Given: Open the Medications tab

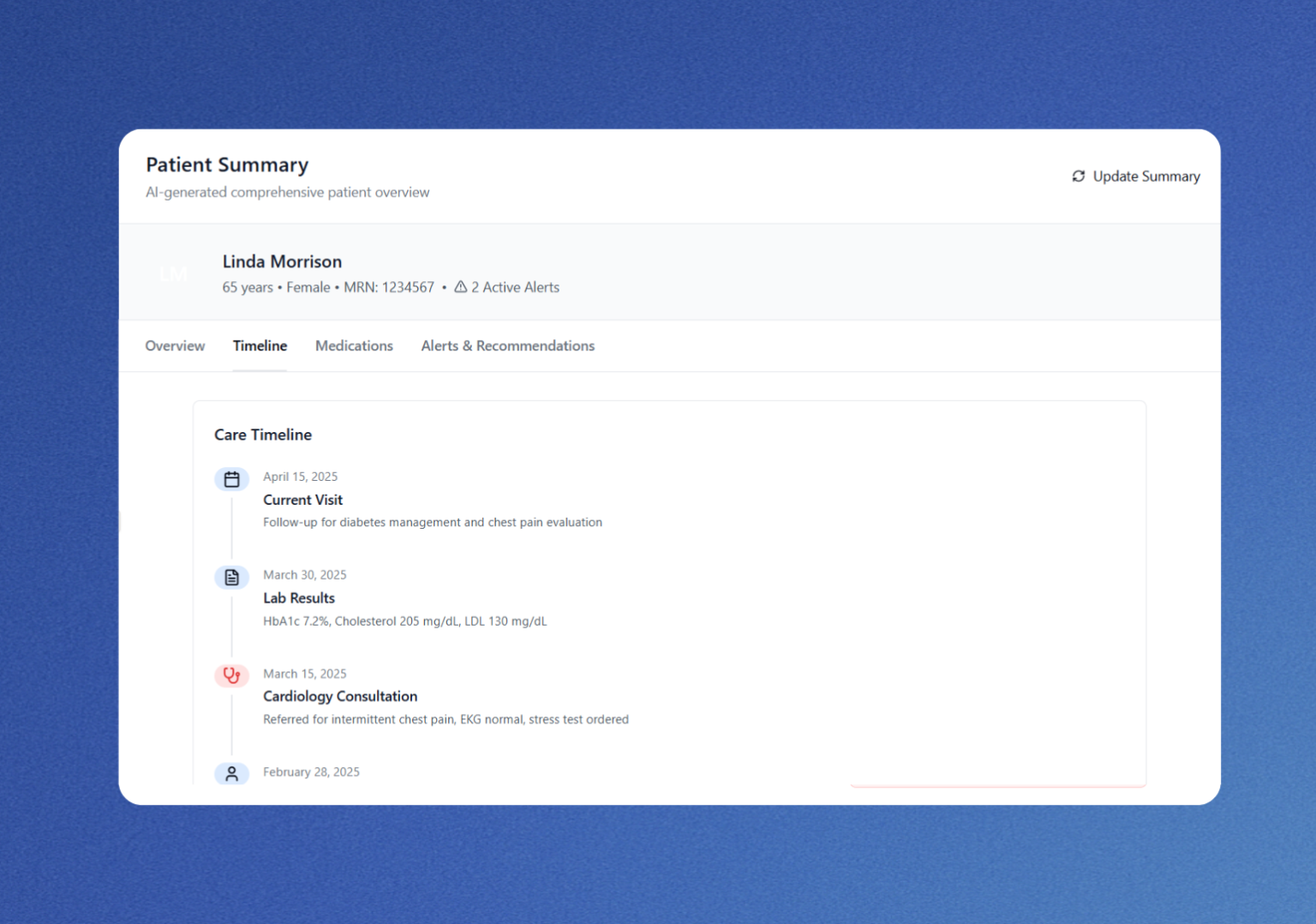Looking at the screenshot, I should [354, 346].
